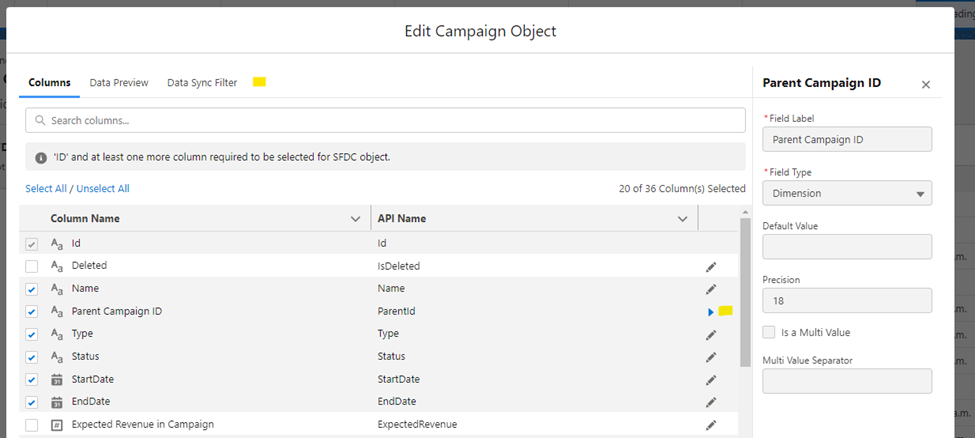
Task: Uncheck the Status column checkbox
Action: tap(32, 357)
